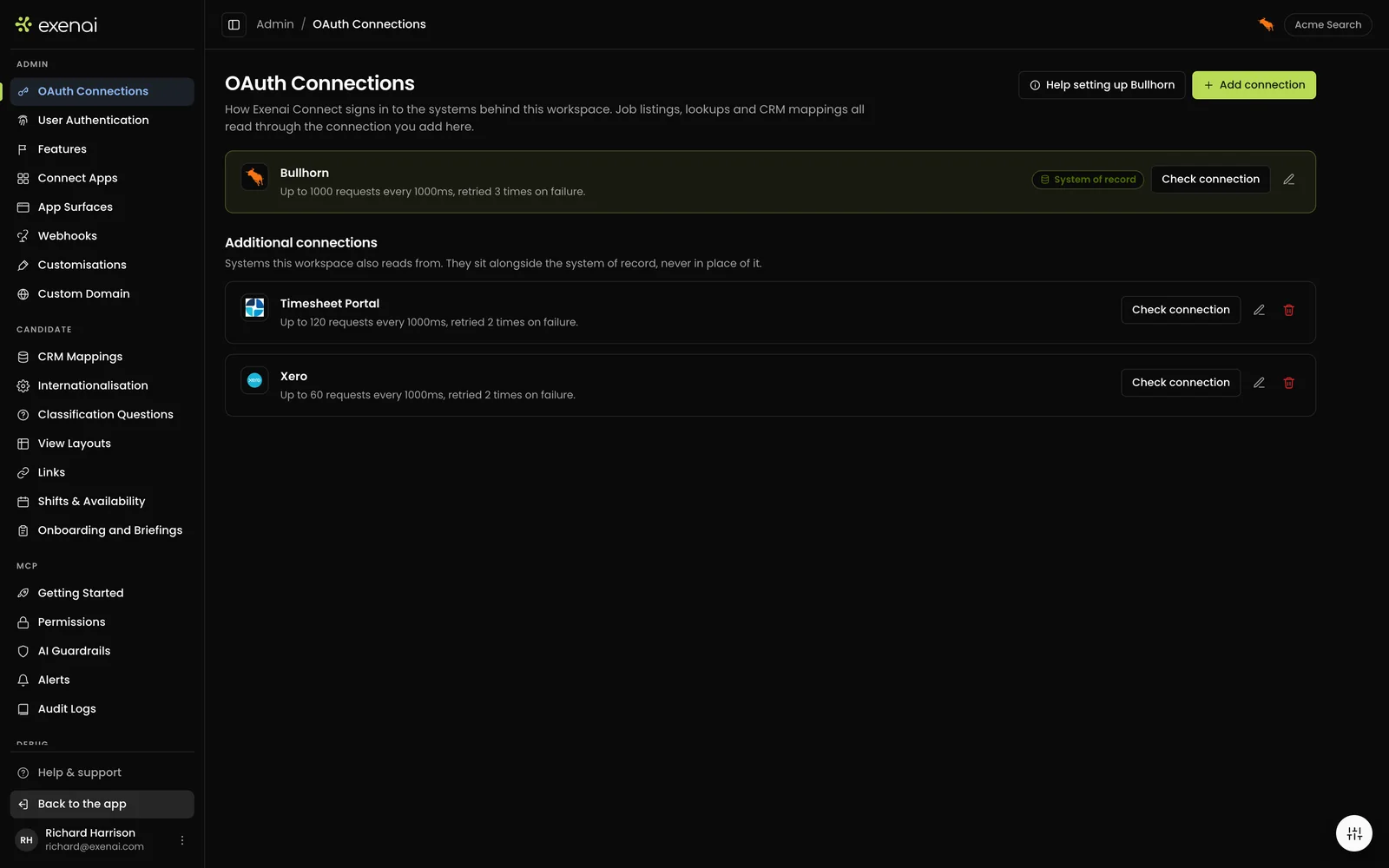Delete the Xero connection
This screenshot has width=1389, height=868.
[1289, 383]
